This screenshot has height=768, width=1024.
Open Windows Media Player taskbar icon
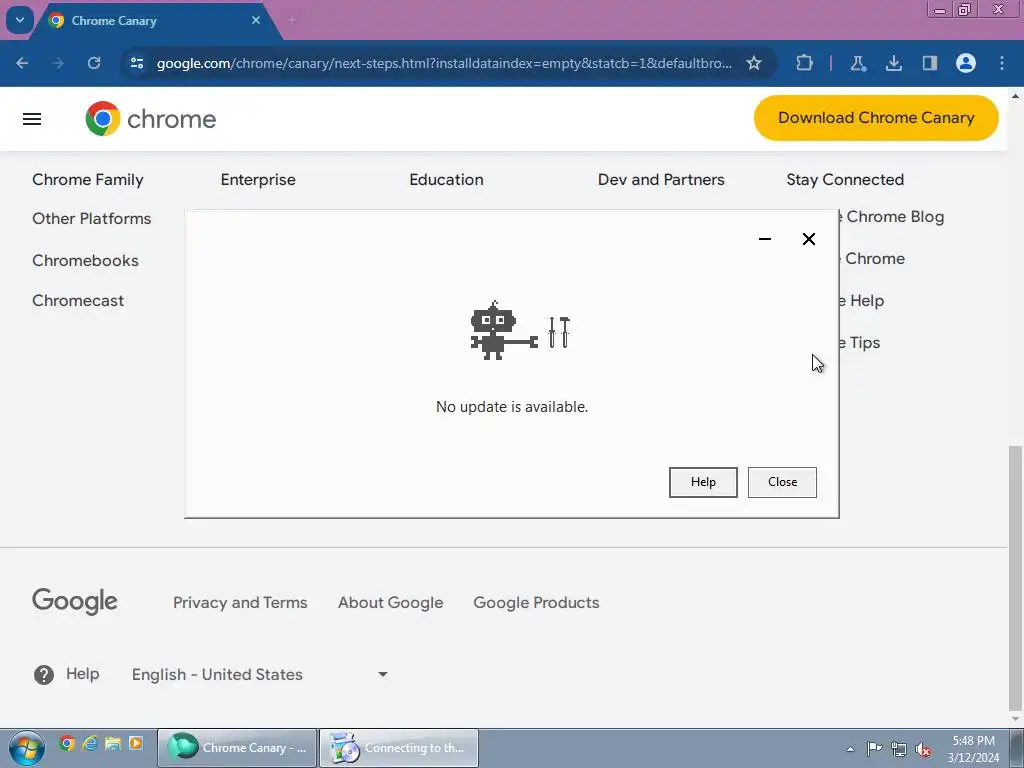coord(136,743)
